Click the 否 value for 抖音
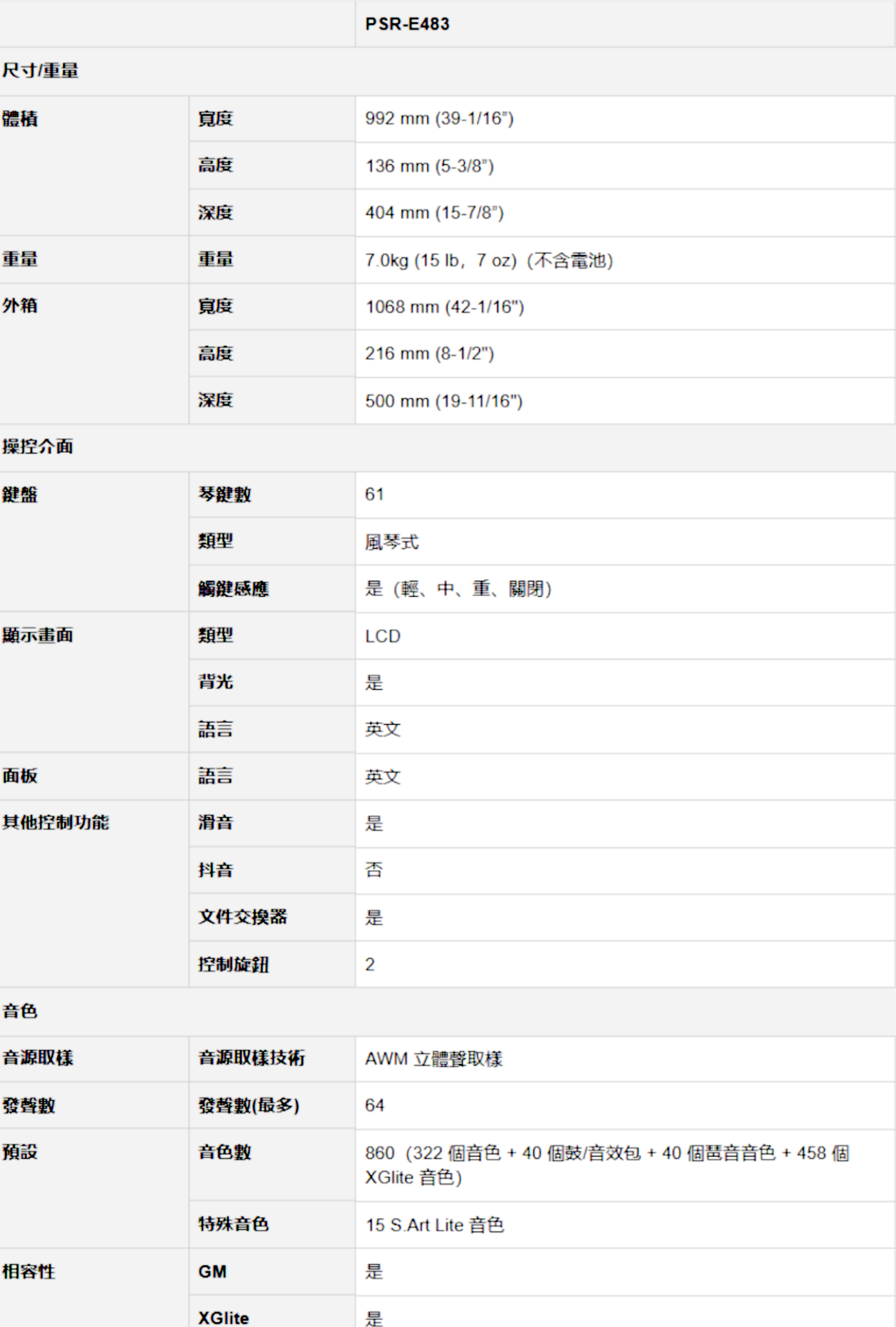Screen dimensions: 896x1327 click(x=374, y=870)
